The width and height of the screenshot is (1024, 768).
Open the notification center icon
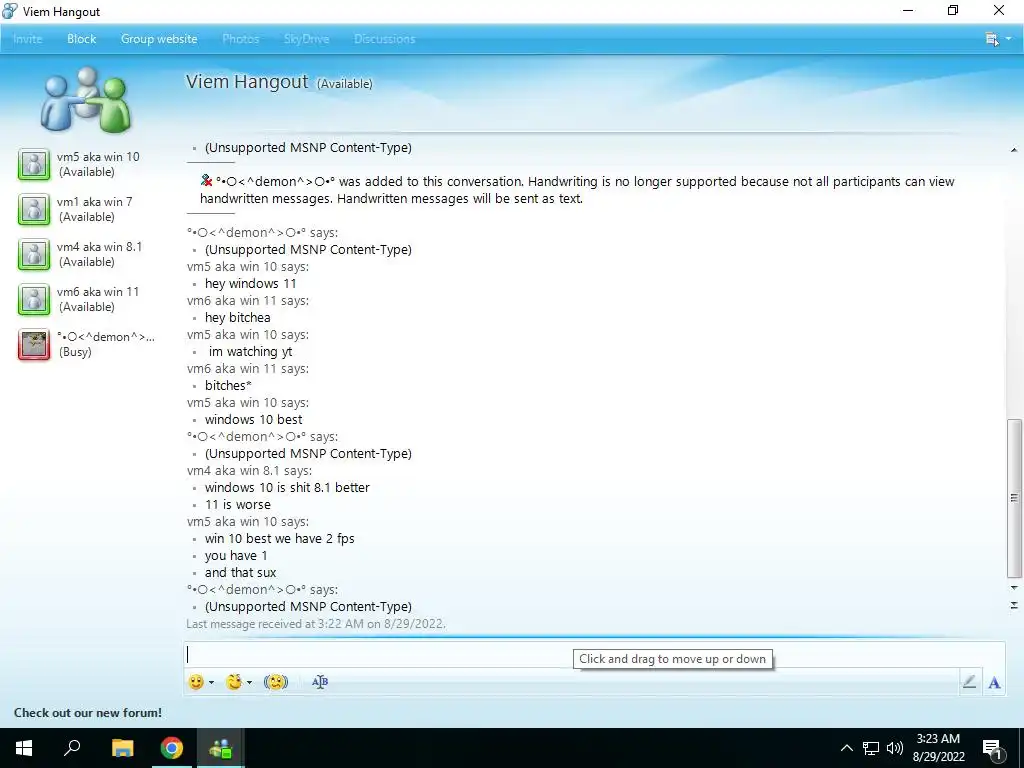[x=993, y=749]
